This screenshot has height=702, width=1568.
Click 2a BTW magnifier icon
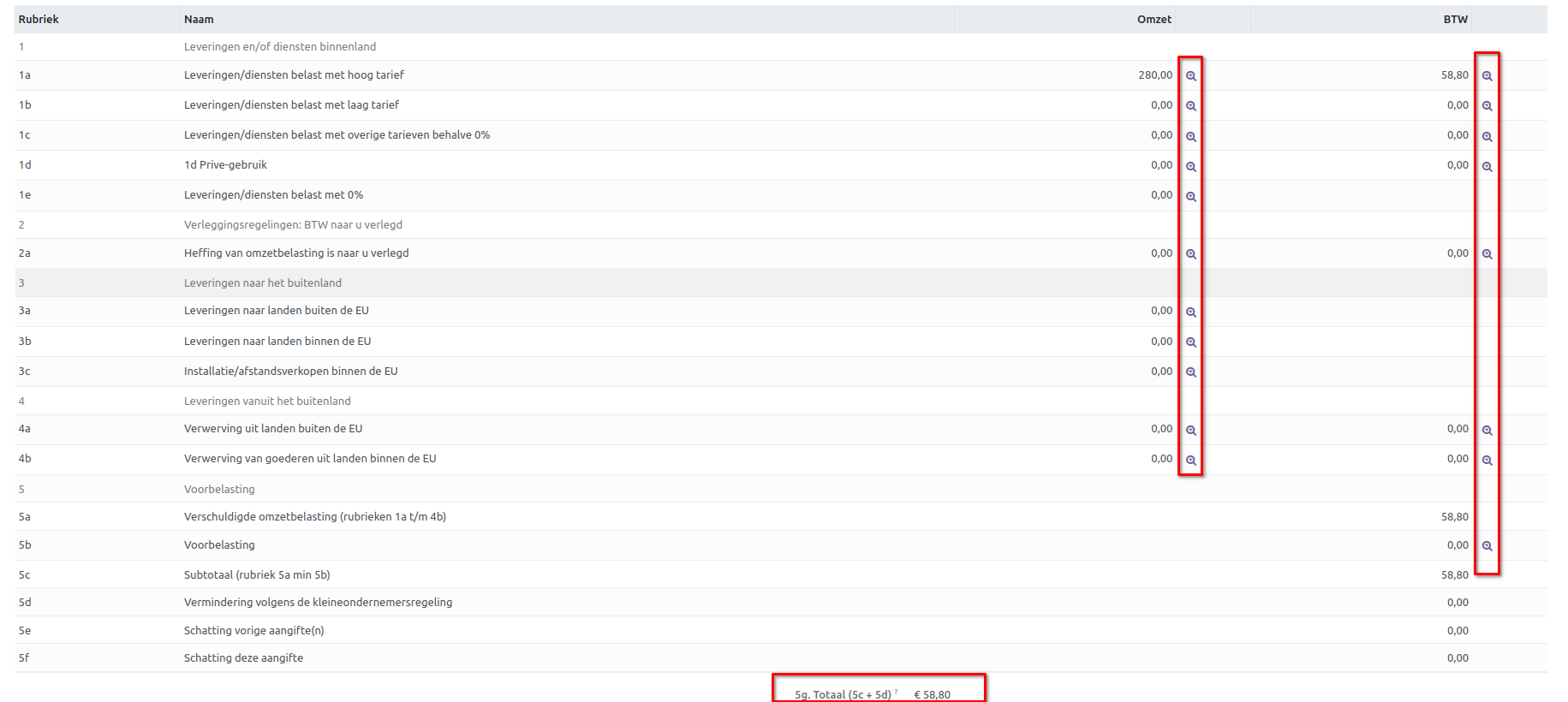pos(1487,254)
